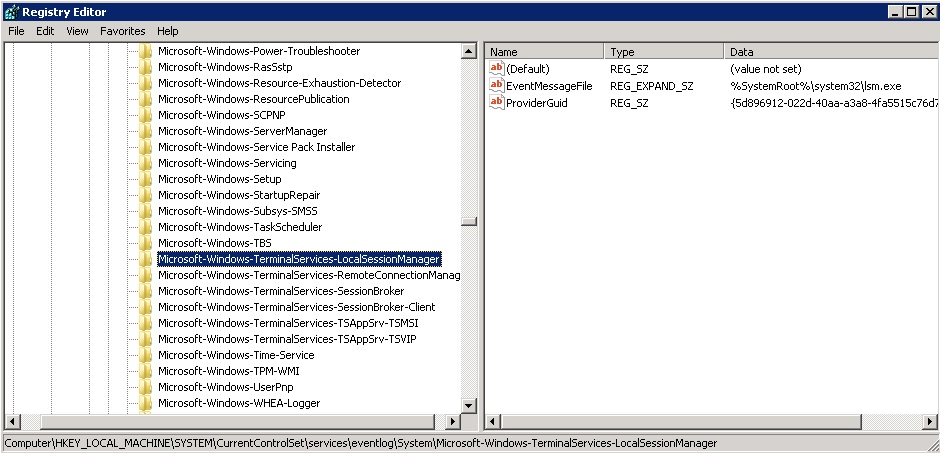
Task: Click folder icon of Microsoft-Windows-TaskScheduler
Action: [x=145, y=227]
